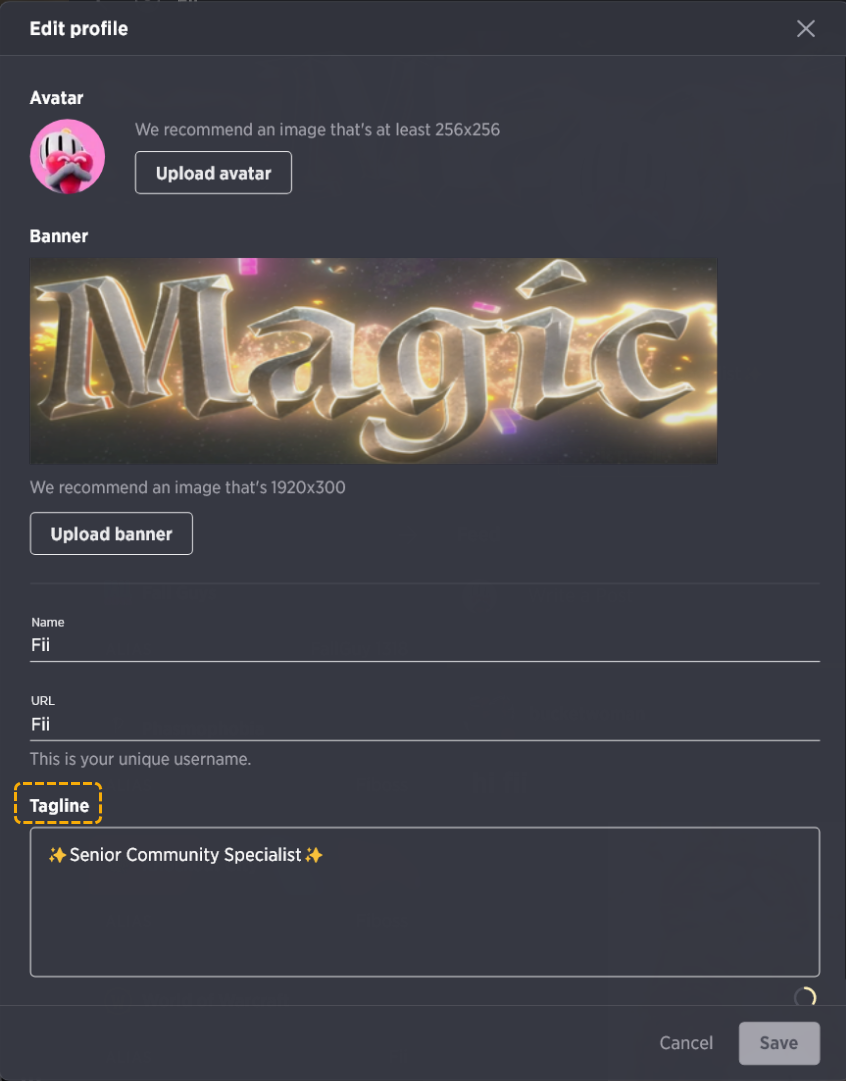Click the Upload banner button
This screenshot has width=846, height=1081.
(x=111, y=534)
